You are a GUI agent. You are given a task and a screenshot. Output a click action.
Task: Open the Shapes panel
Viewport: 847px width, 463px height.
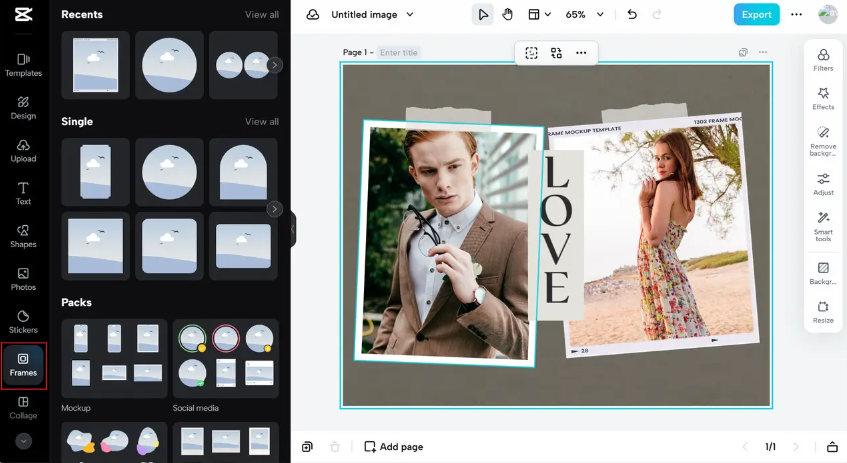click(23, 237)
